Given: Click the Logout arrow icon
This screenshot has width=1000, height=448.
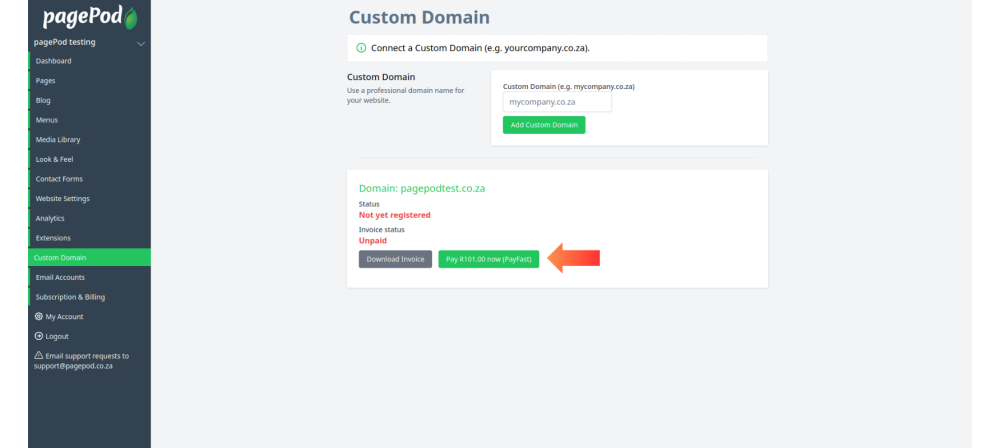Looking at the screenshot, I should [38, 336].
